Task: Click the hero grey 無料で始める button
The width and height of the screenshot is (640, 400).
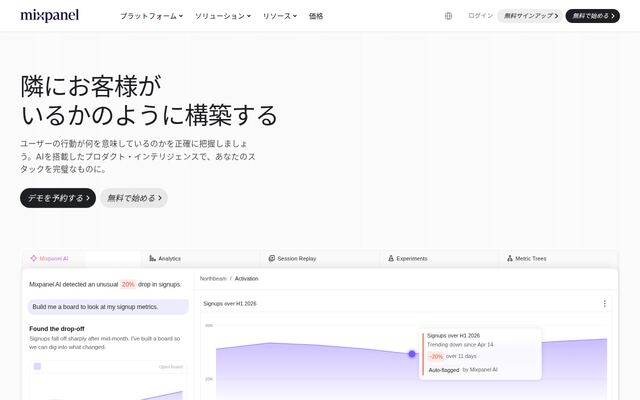Action: [134, 198]
